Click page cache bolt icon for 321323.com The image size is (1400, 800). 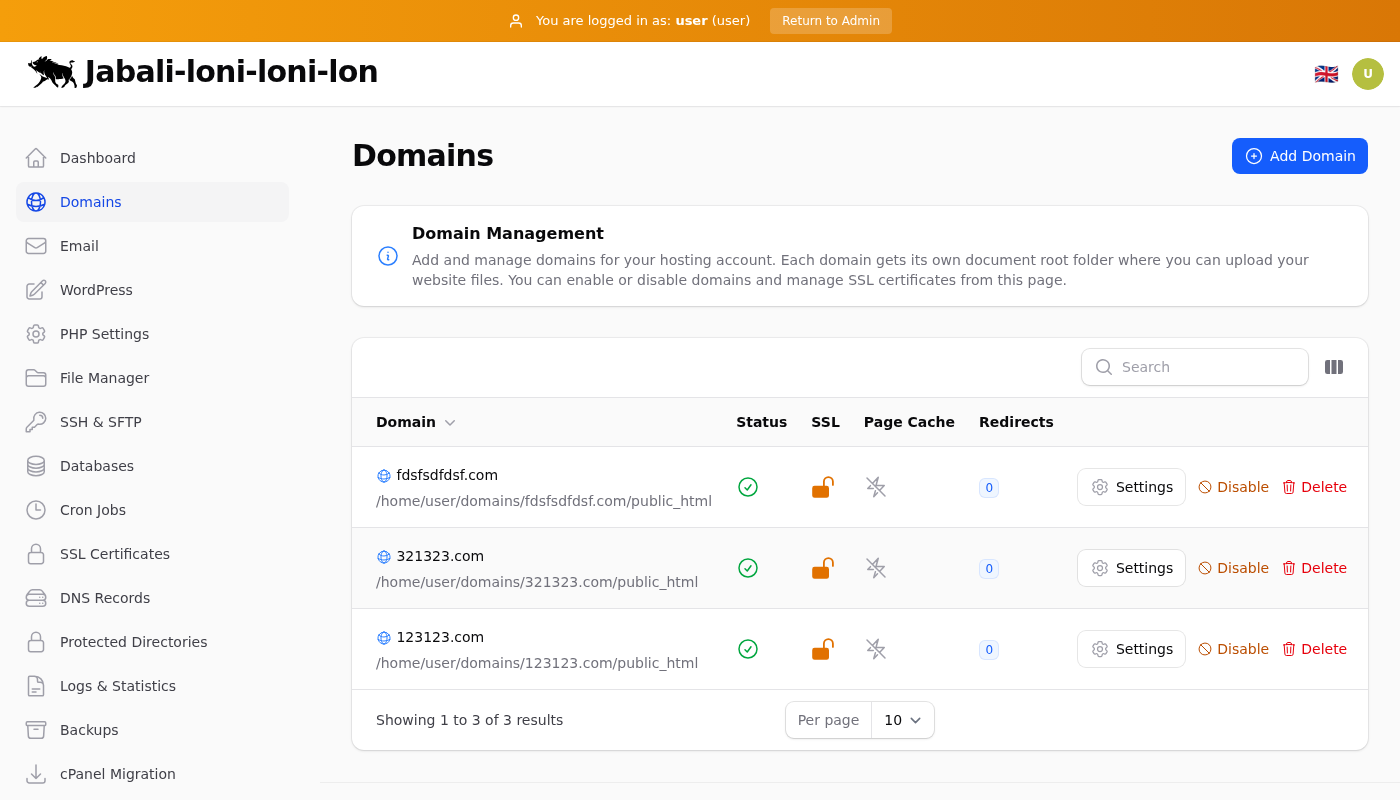point(876,568)
